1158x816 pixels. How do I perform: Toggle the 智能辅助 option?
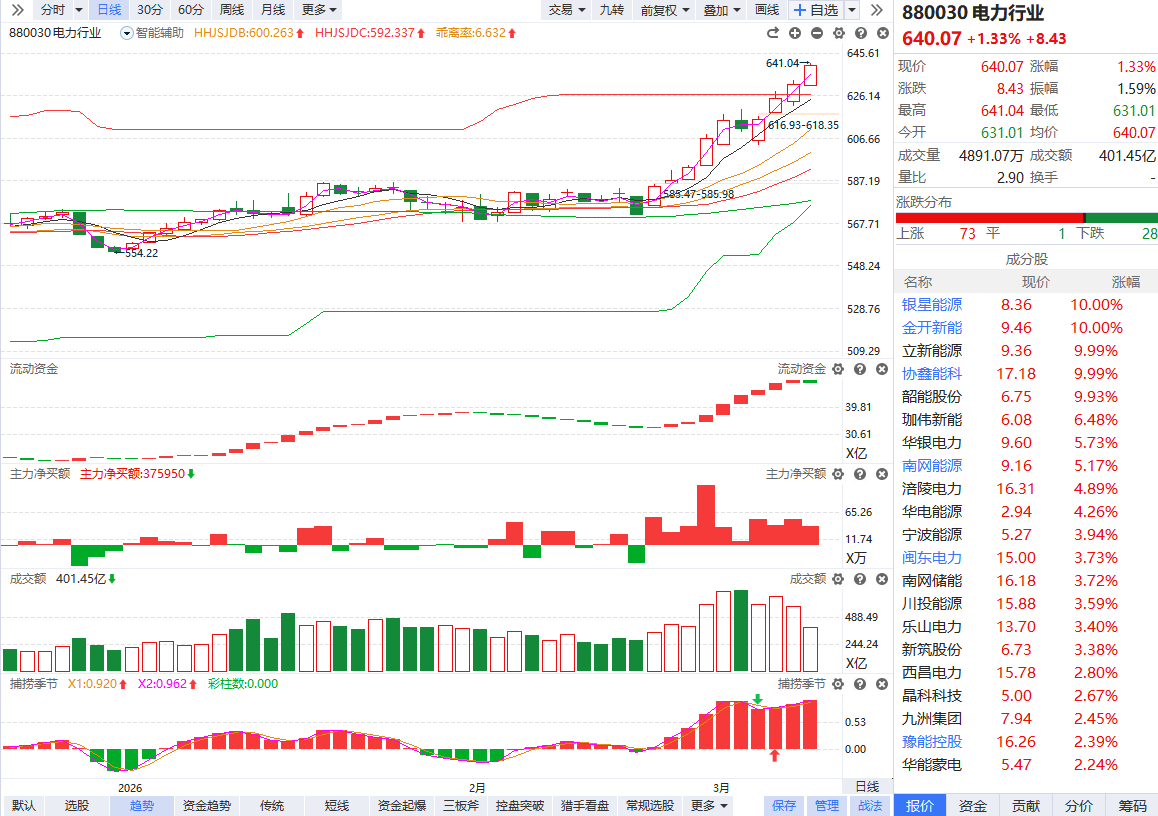click(153, 33)
